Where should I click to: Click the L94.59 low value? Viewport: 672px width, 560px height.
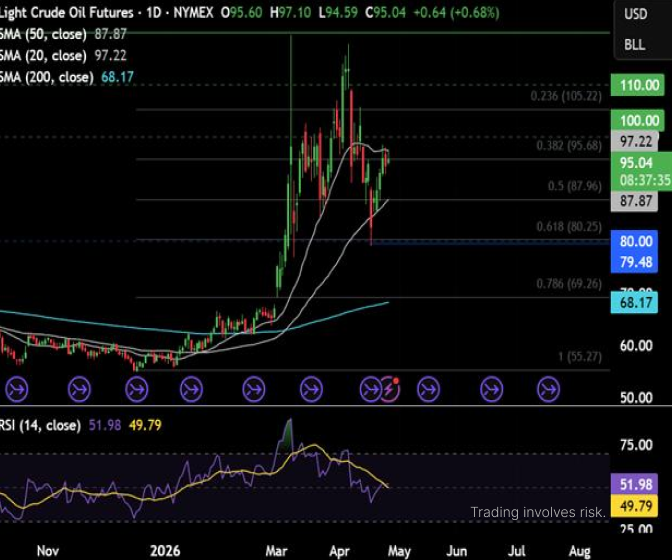338,12
